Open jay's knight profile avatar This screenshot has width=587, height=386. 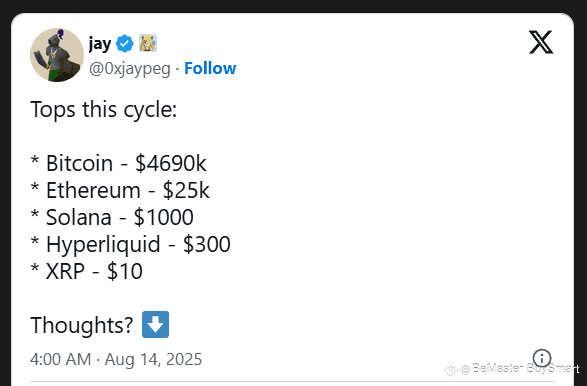(57, 55)
